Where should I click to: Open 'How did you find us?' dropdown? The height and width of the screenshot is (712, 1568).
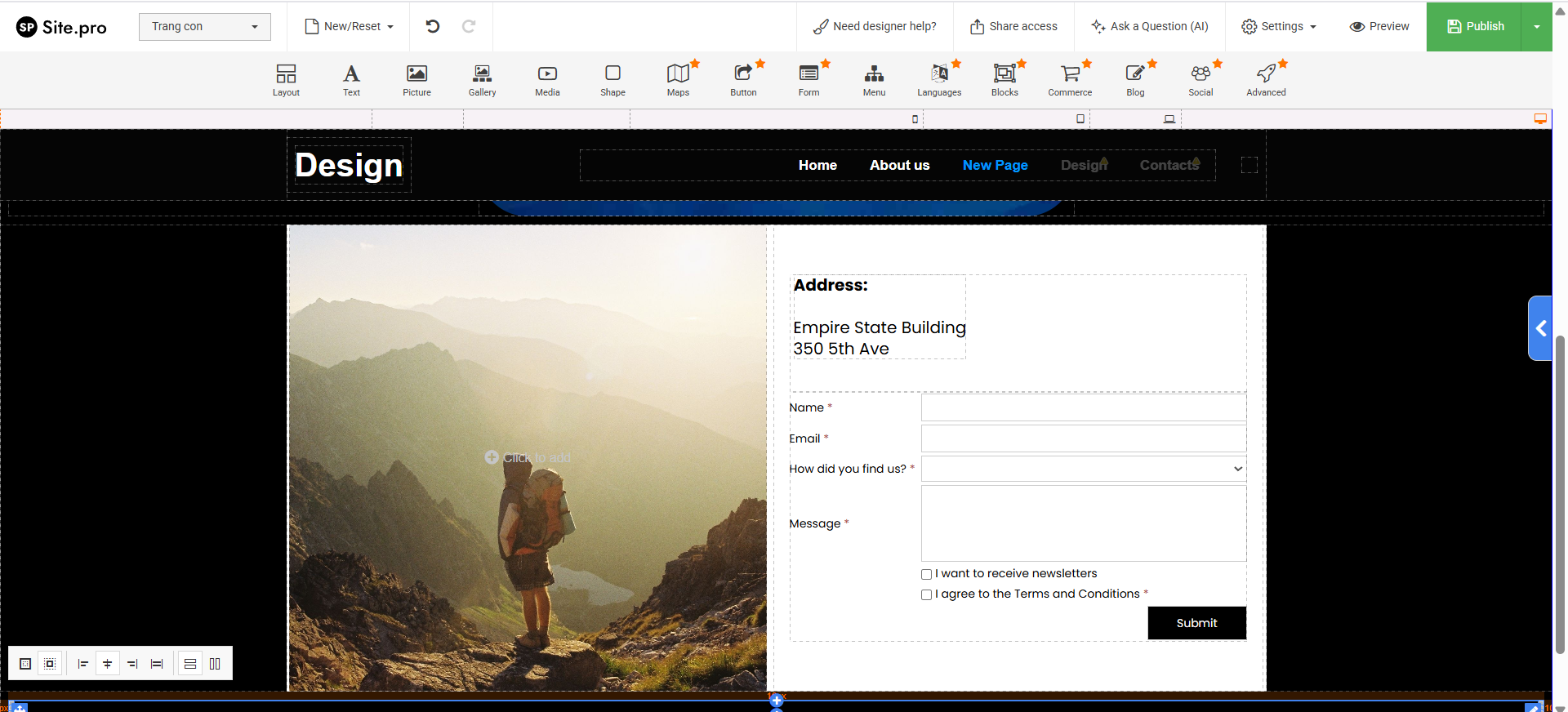tap(1083, 469)
